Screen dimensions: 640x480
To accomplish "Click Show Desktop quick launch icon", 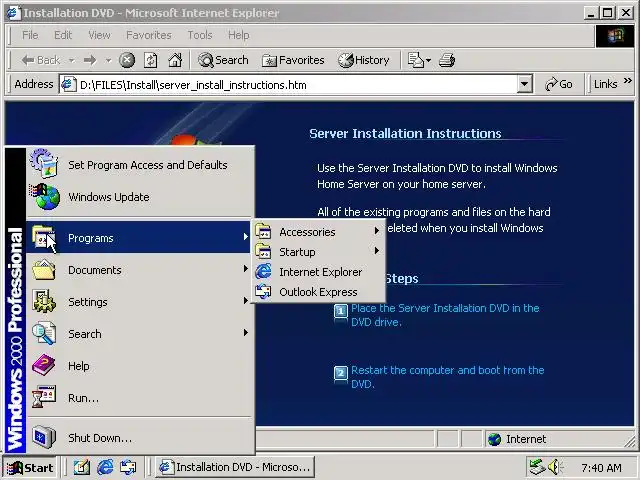I will tap(81, 467).
